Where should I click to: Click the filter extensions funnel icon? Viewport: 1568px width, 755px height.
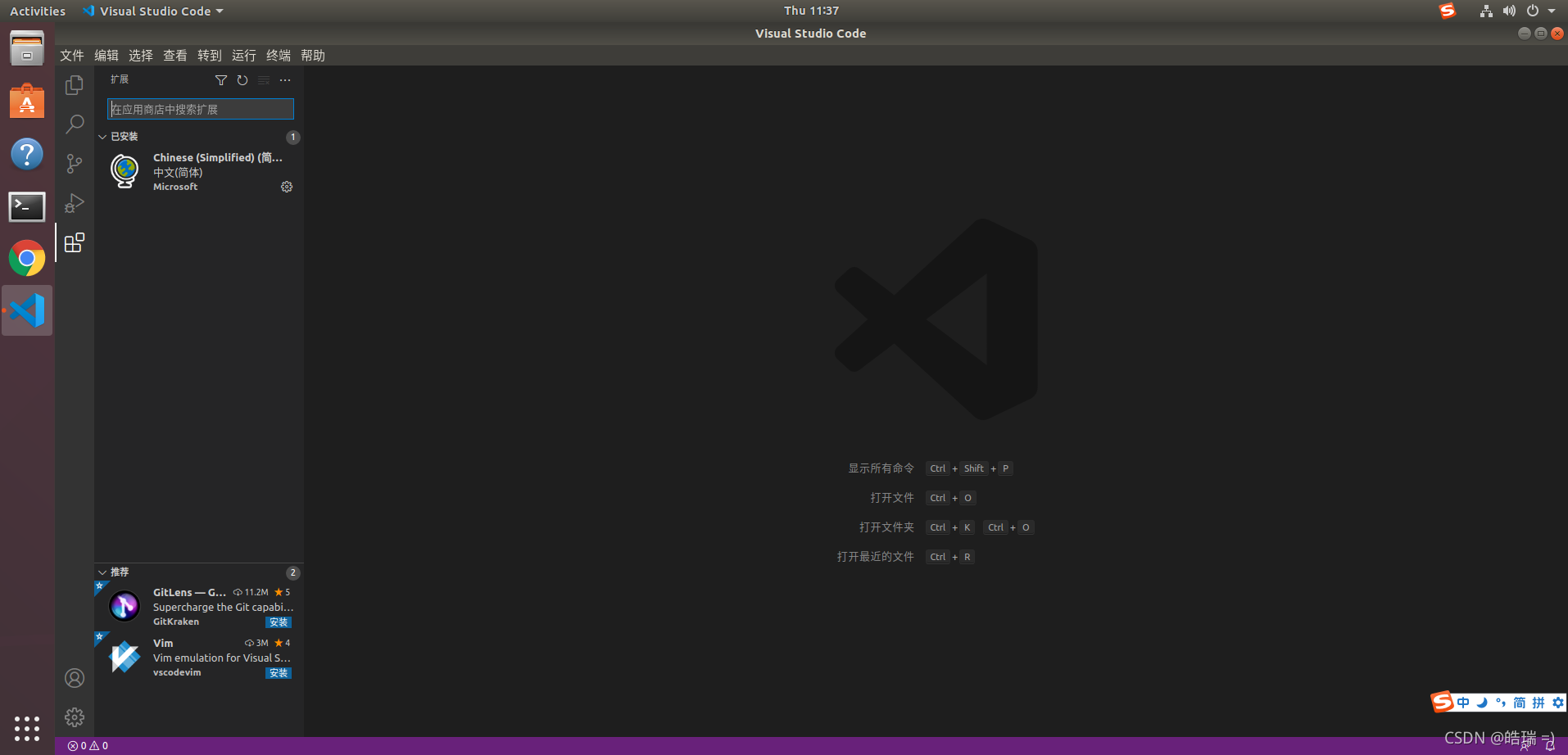click(x=221, y=80)
